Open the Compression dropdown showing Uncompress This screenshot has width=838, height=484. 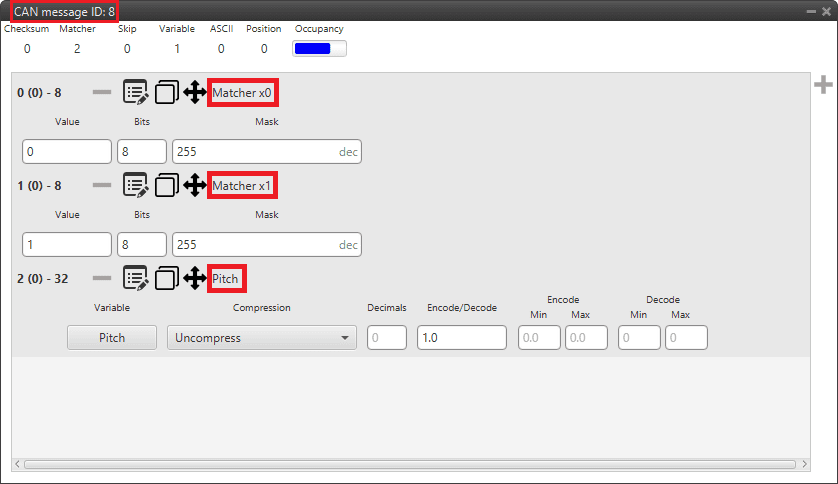[x=262, y=338]
